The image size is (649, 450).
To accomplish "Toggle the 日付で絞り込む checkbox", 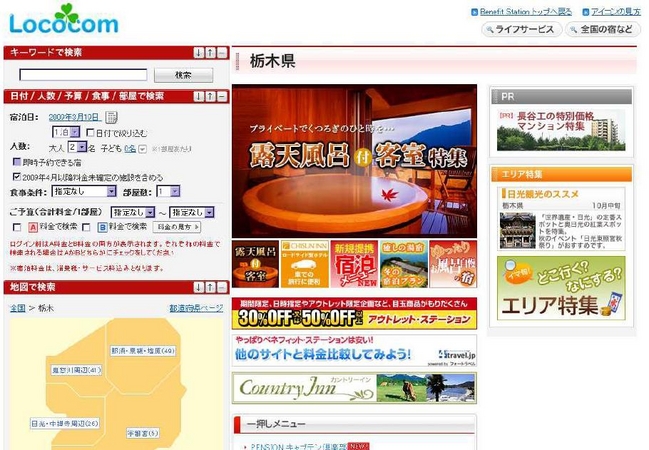I will pyautogui.click(x=91, y=132).
